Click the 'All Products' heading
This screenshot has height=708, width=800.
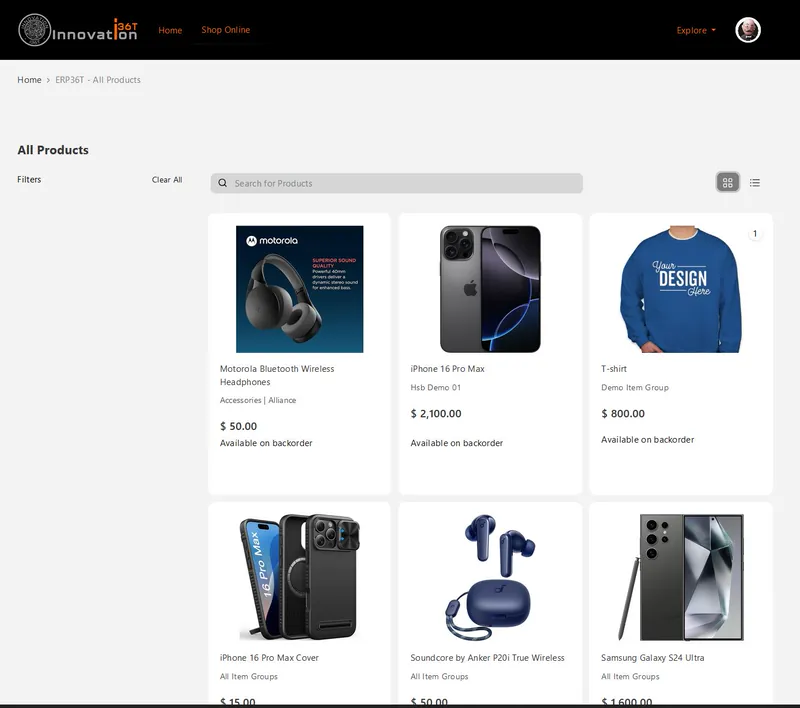point(53,150)
